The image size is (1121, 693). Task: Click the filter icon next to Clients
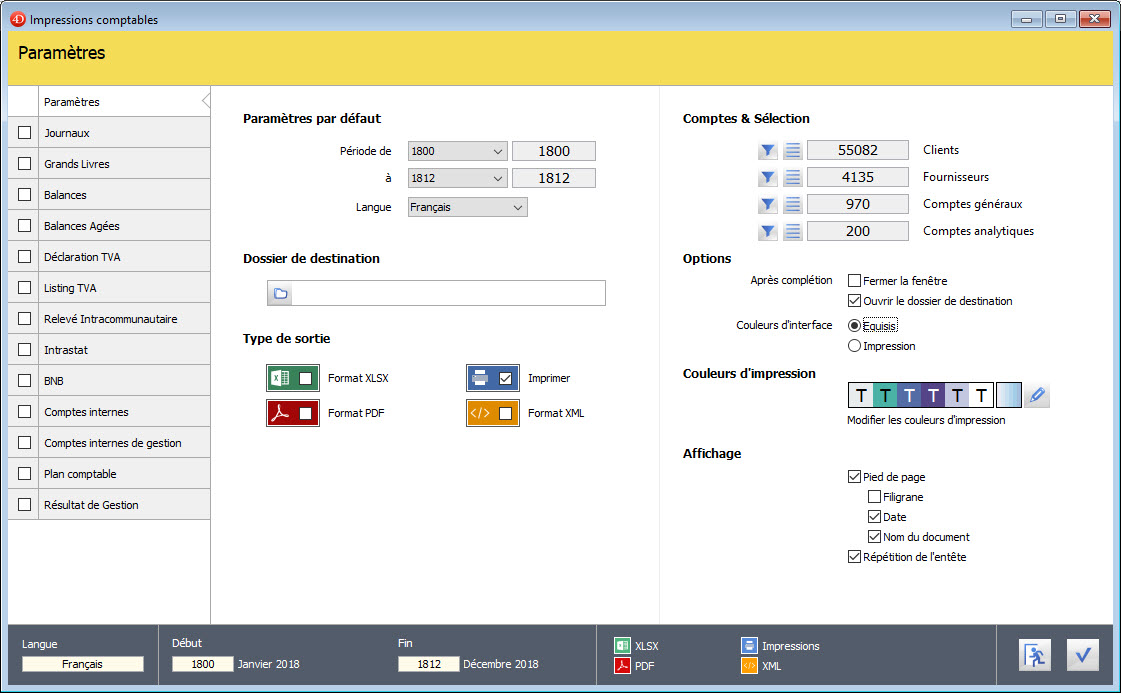[767, 151]
